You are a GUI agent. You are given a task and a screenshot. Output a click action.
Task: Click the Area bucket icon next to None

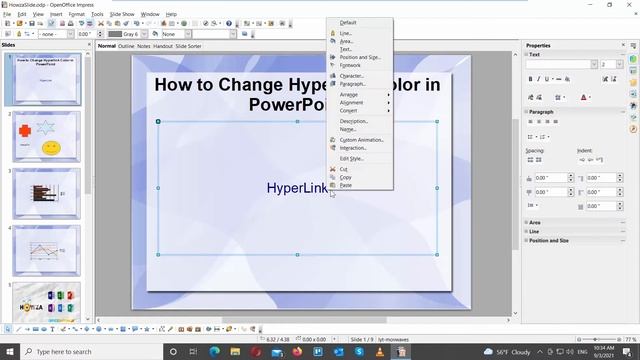point(155,34)
